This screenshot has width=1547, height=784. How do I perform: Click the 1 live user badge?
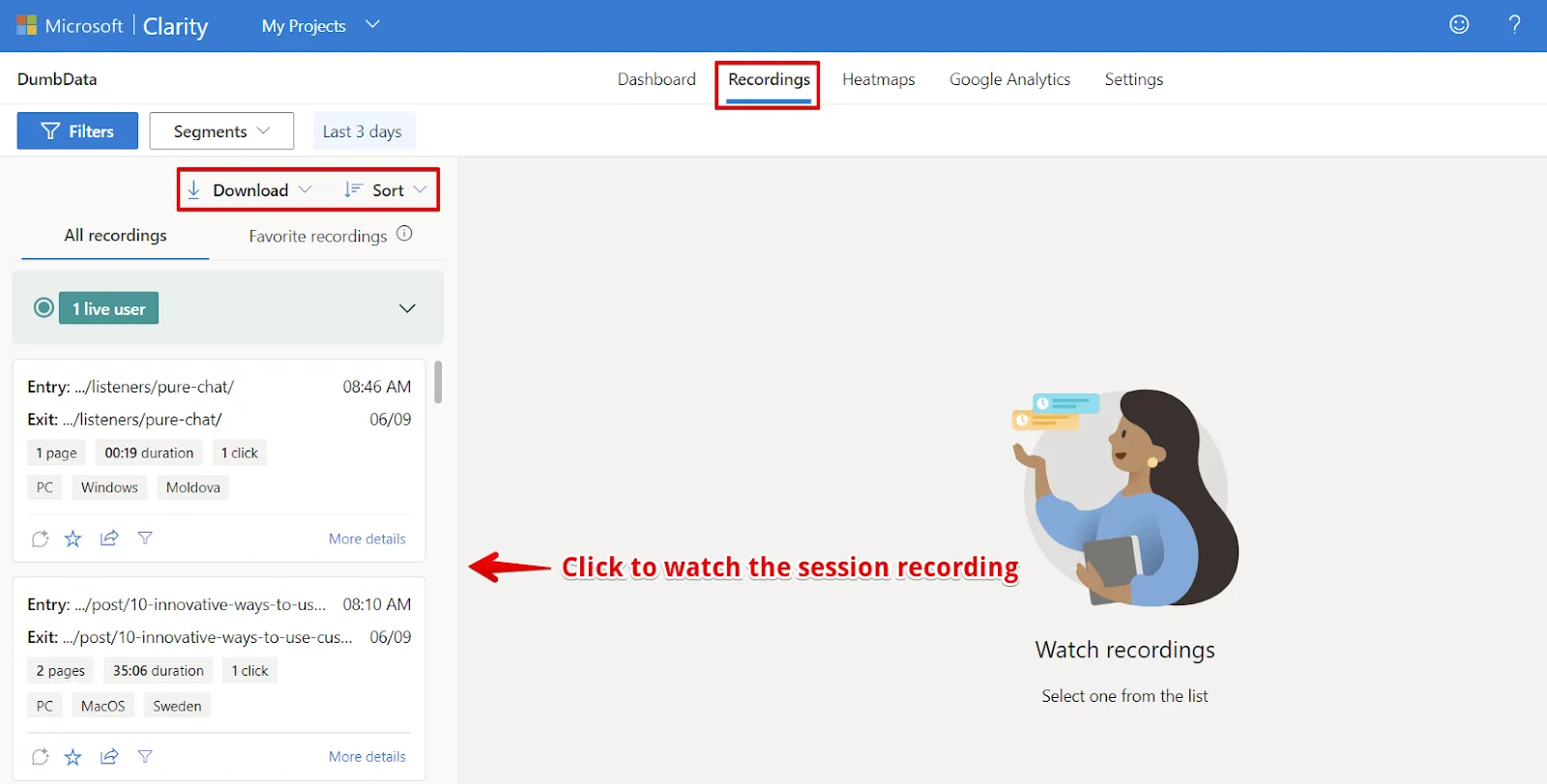[x=108, y=308]
